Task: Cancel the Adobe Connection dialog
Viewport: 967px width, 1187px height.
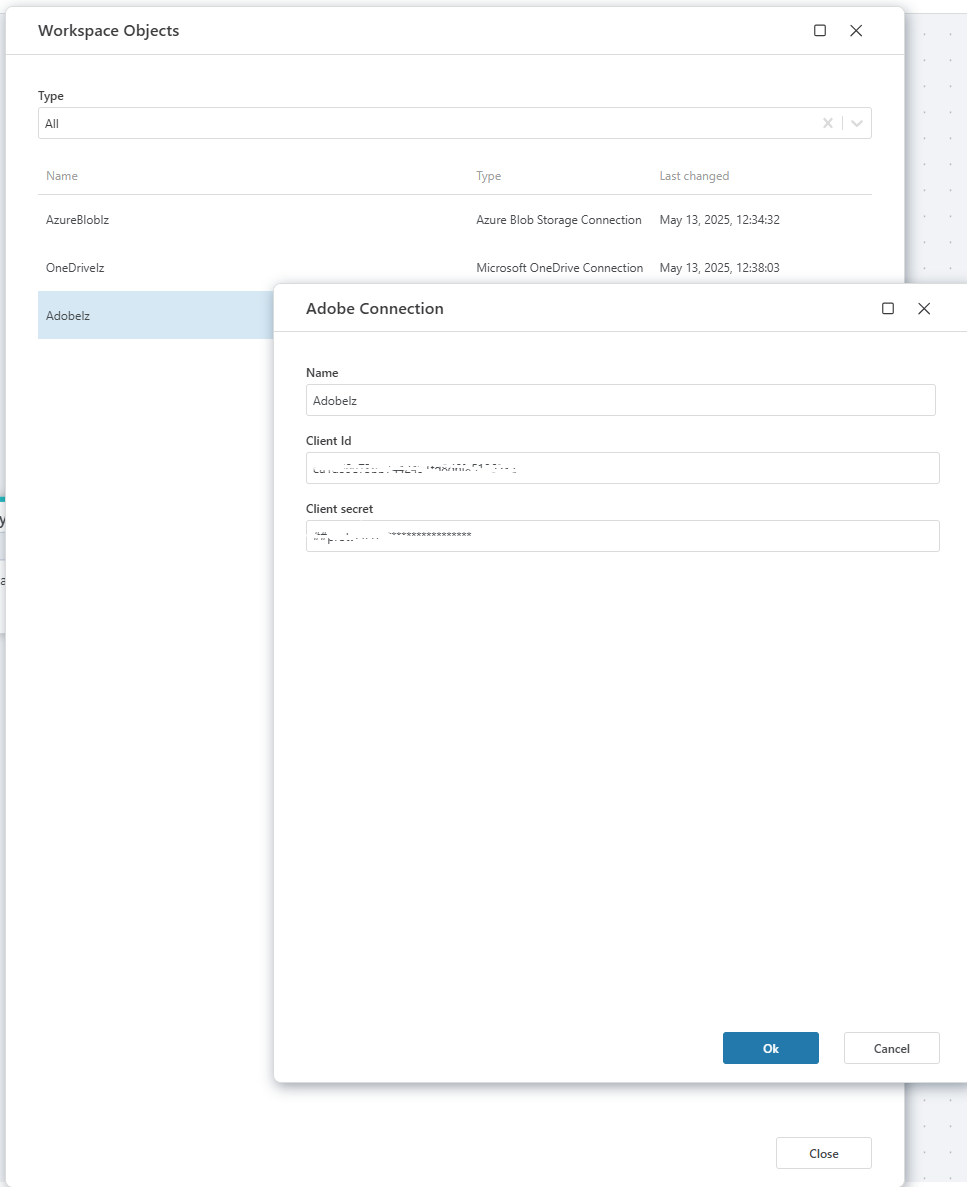Action: 891,1048
